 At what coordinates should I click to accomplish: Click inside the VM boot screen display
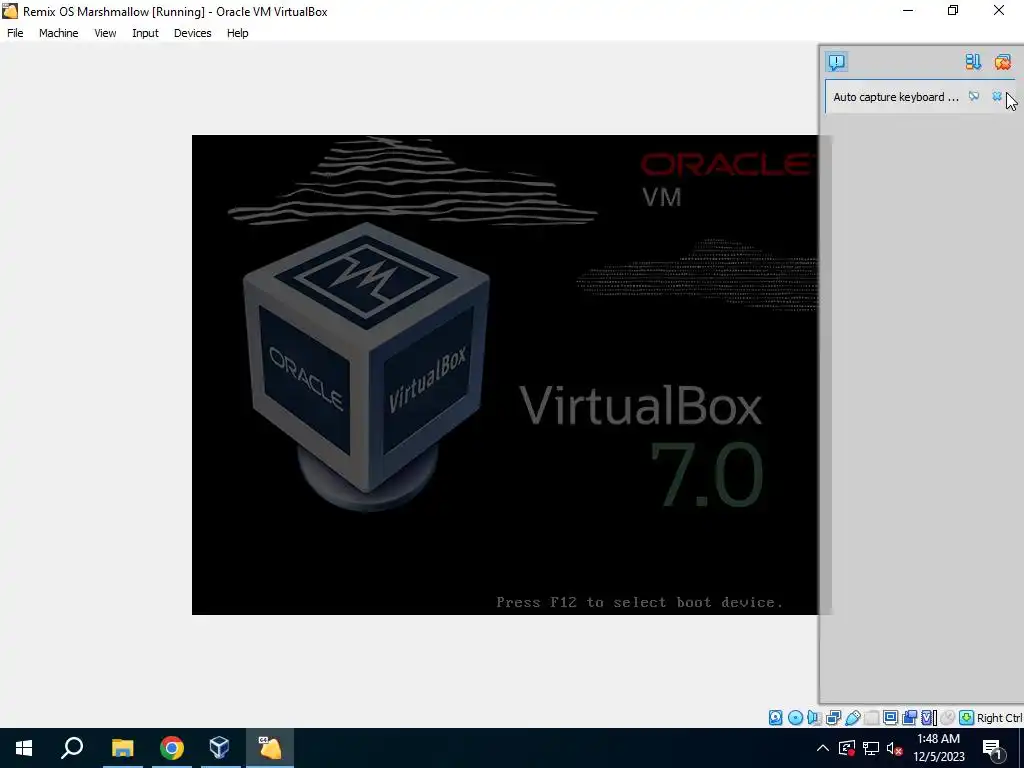(x=505, y=374)
